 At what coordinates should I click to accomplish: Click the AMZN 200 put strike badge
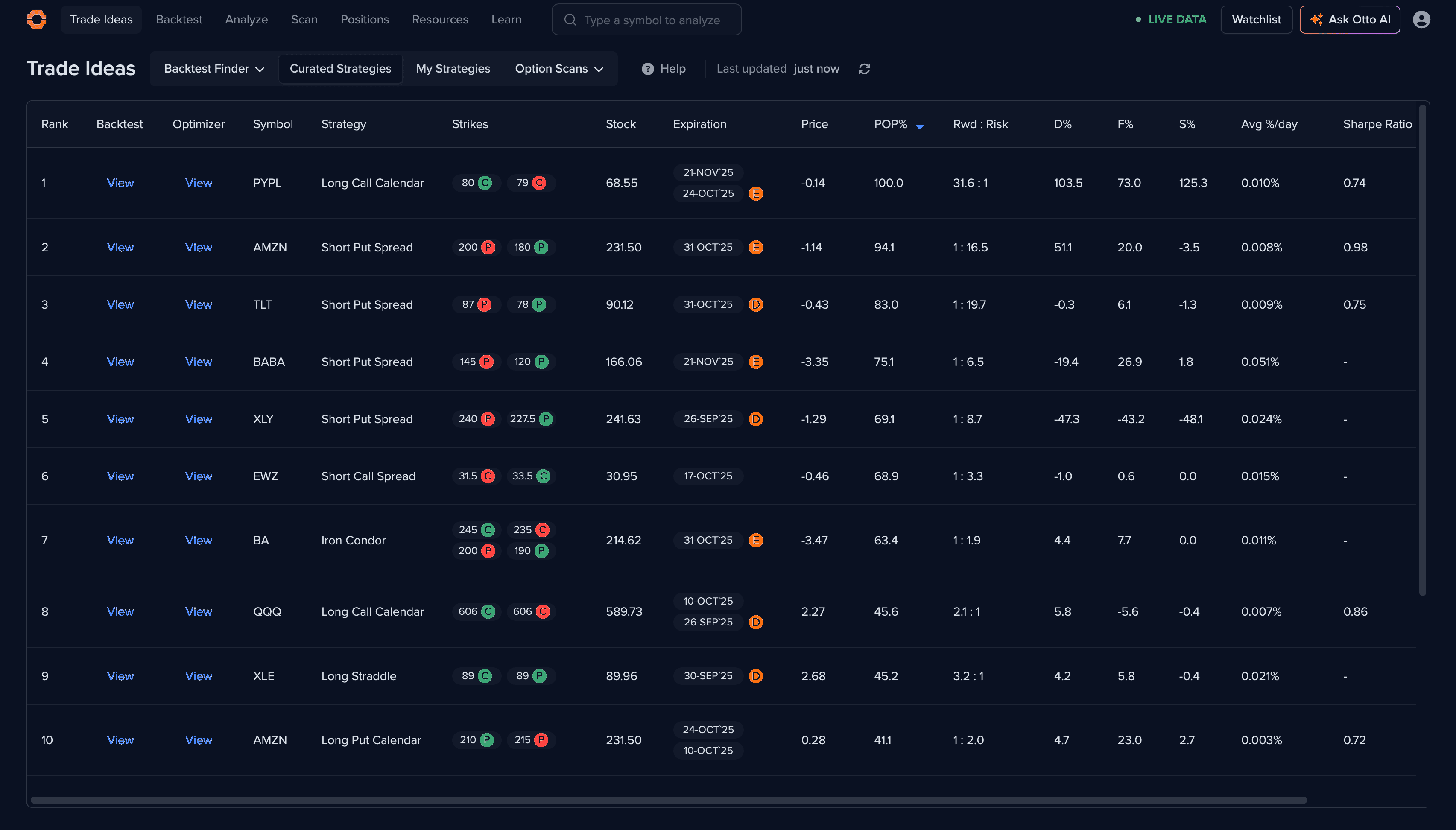(x=477, y=247)
